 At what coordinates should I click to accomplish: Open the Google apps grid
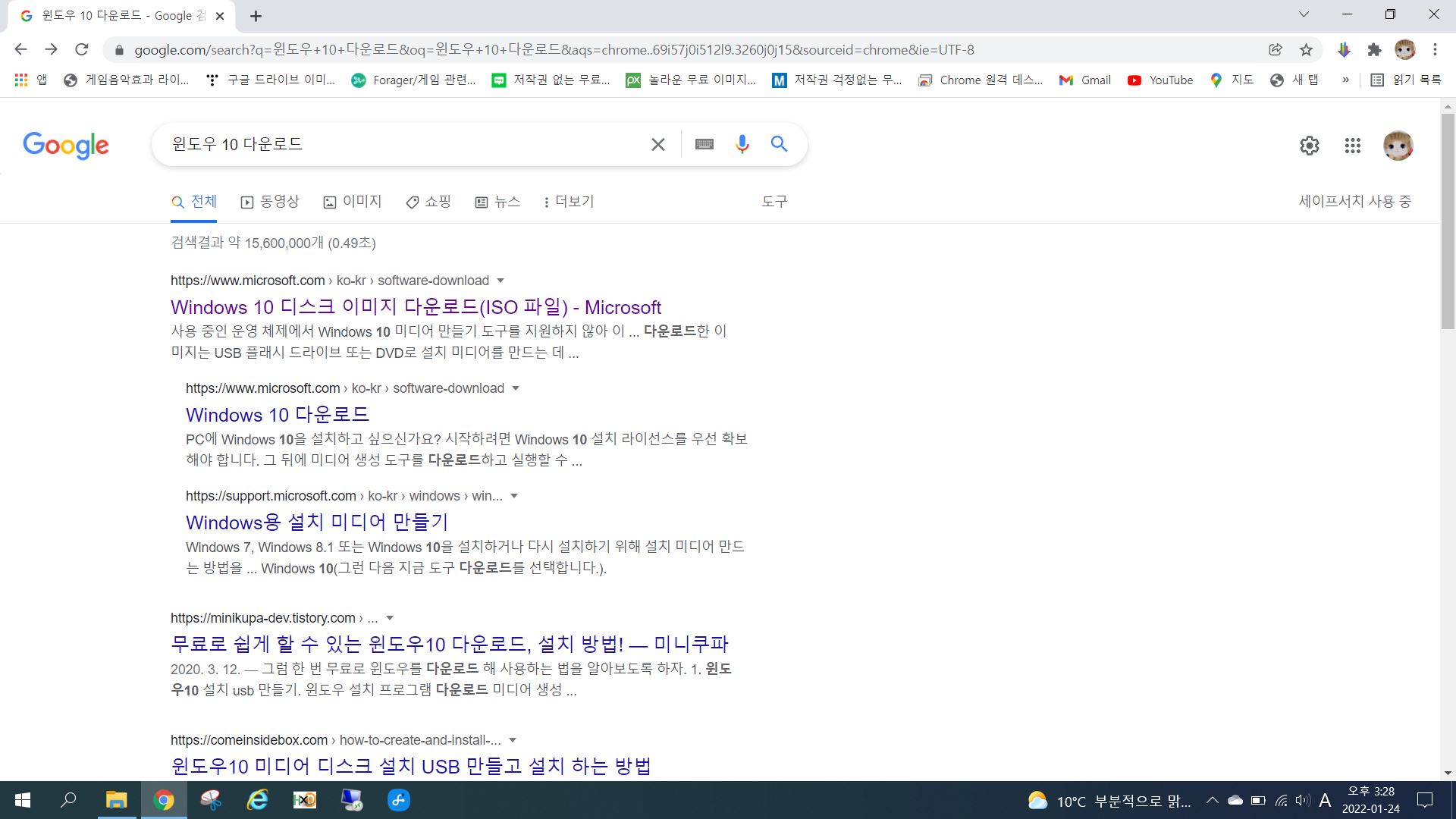1353,146
